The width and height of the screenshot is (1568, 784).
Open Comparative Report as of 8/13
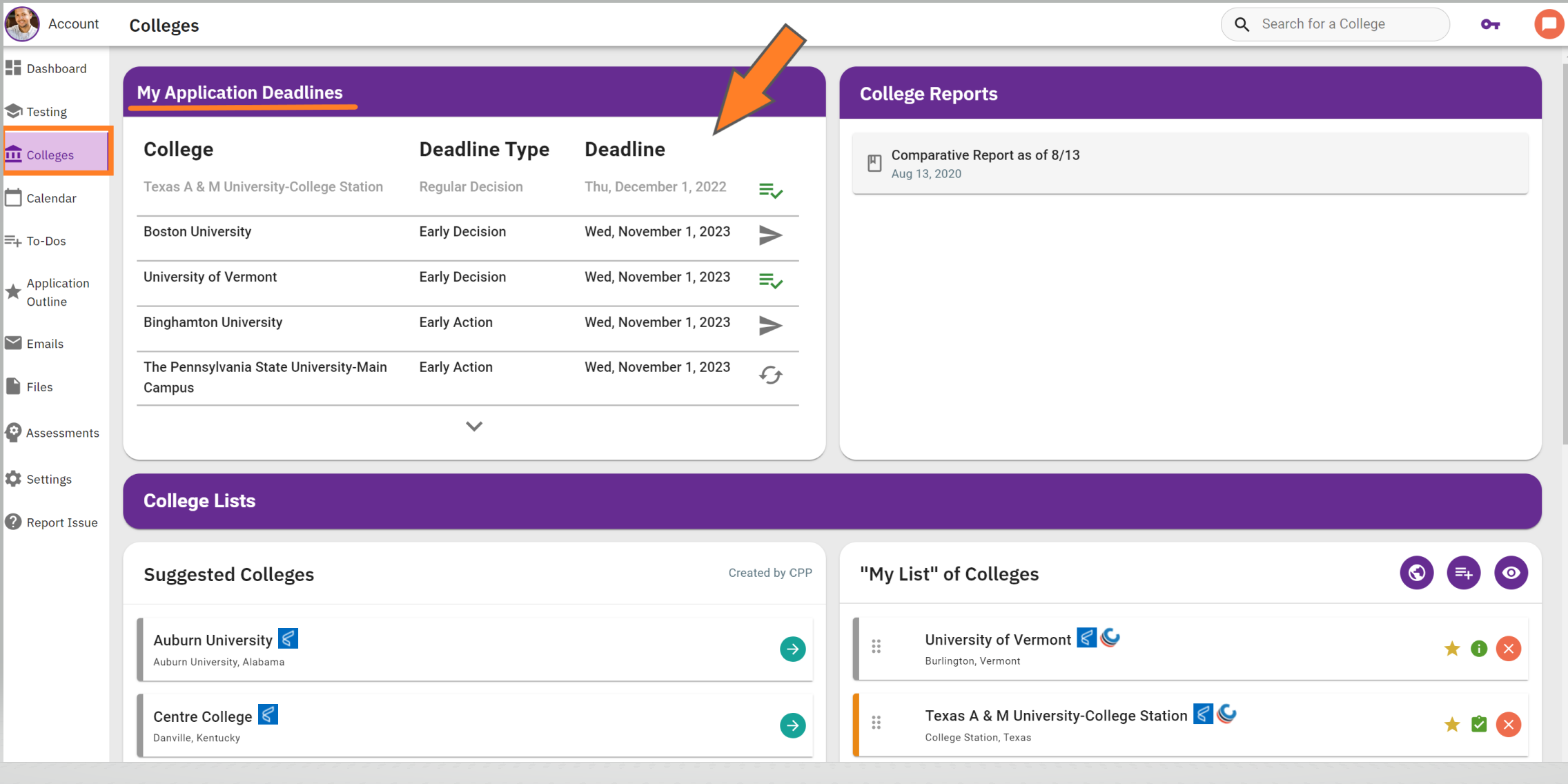pos(1190,164)
